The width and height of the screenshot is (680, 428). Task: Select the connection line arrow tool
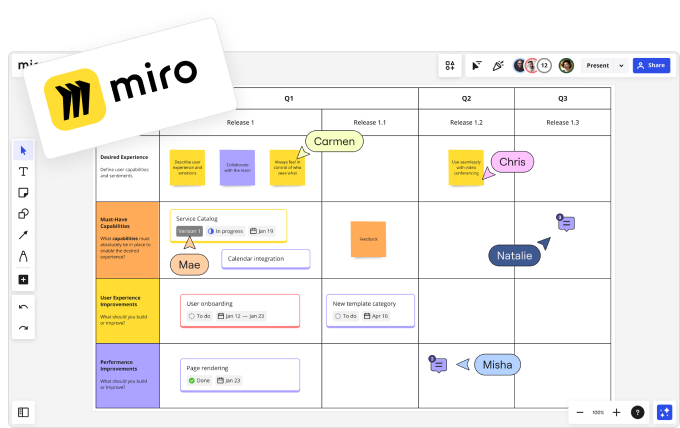click(x=24, y=235)
